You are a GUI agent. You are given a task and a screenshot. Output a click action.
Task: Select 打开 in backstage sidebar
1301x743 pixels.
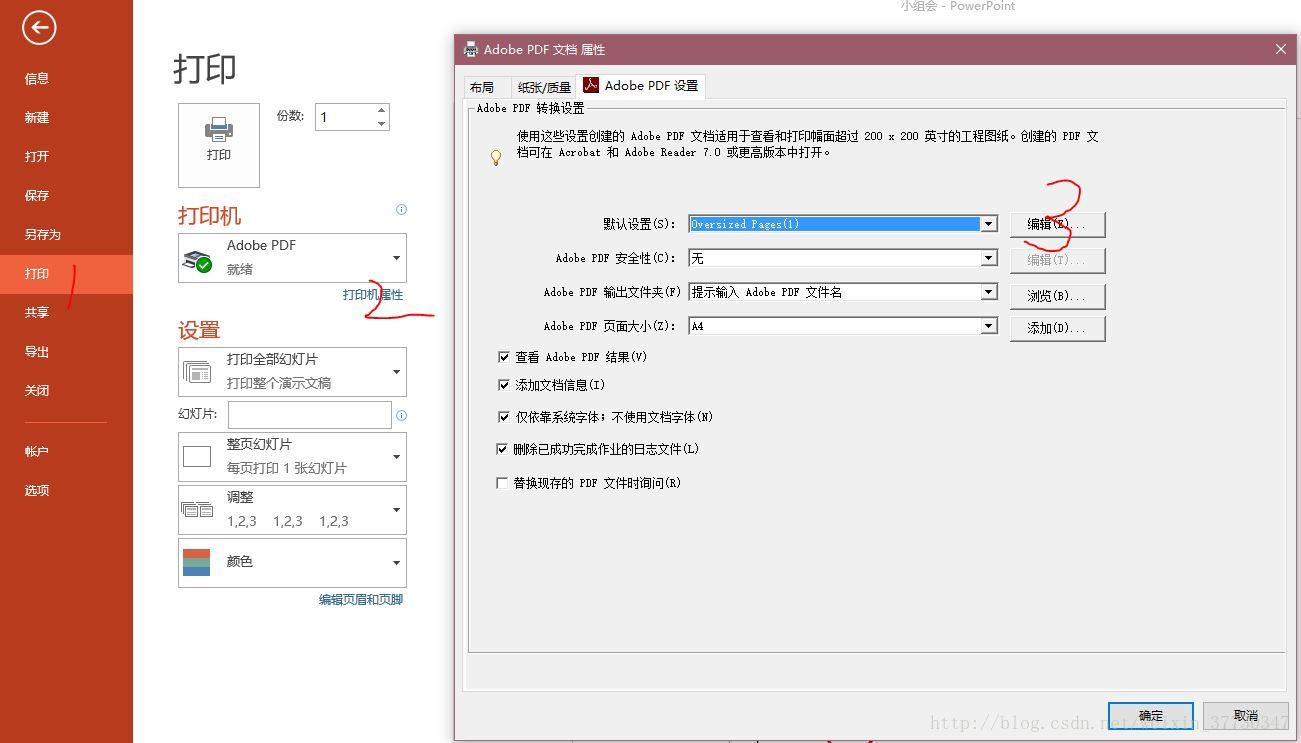click(x=66, y=156)
